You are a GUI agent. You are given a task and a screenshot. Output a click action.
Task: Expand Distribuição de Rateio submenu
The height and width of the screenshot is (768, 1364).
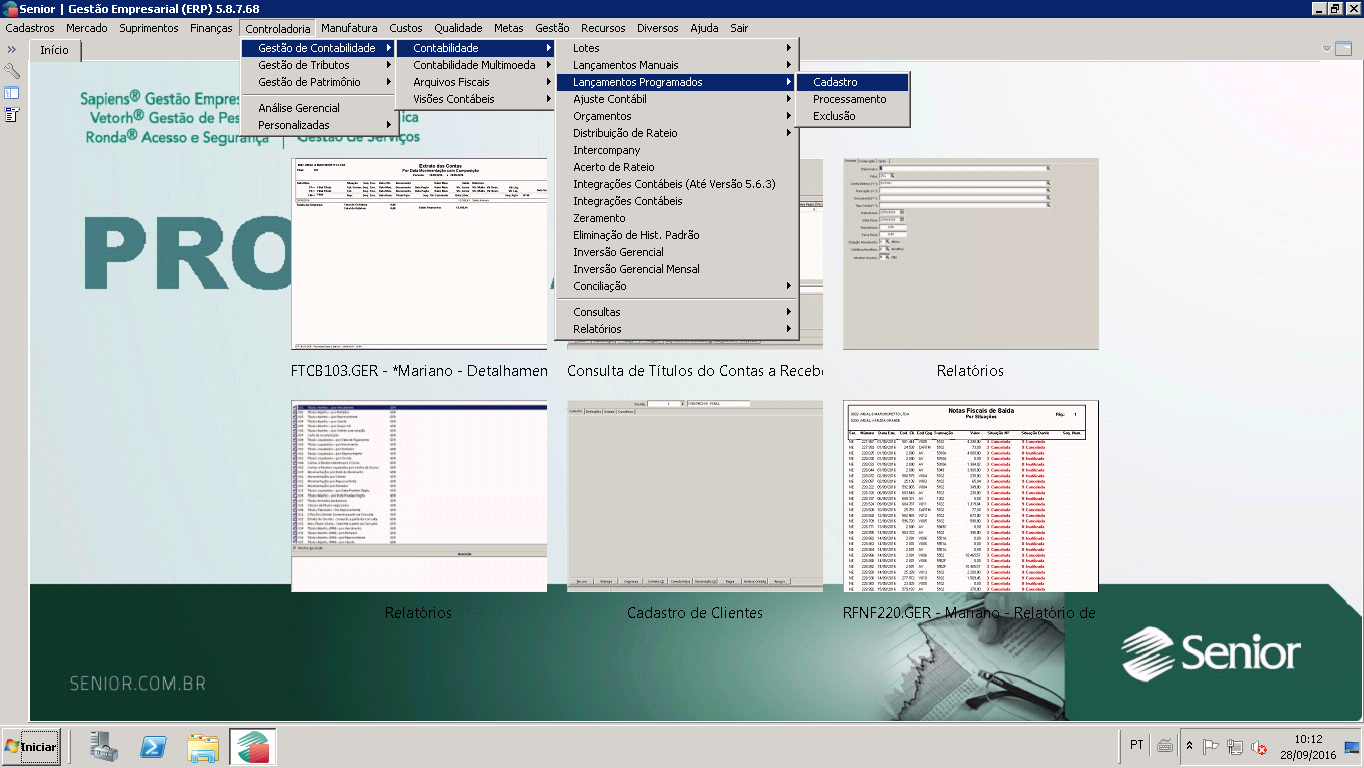click(x=677, y=133)
